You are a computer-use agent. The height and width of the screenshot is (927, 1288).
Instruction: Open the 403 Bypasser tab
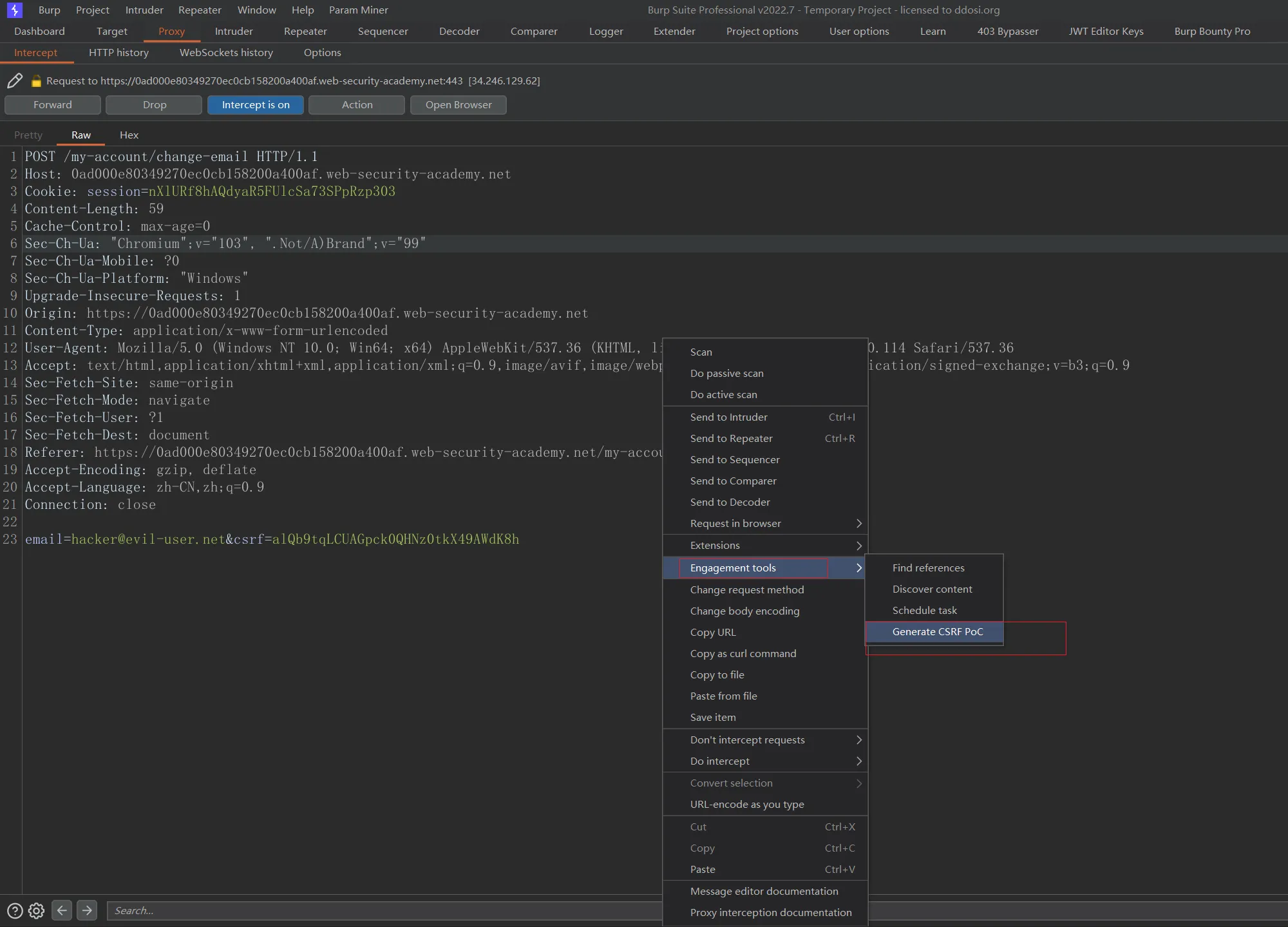(1008, 31)
